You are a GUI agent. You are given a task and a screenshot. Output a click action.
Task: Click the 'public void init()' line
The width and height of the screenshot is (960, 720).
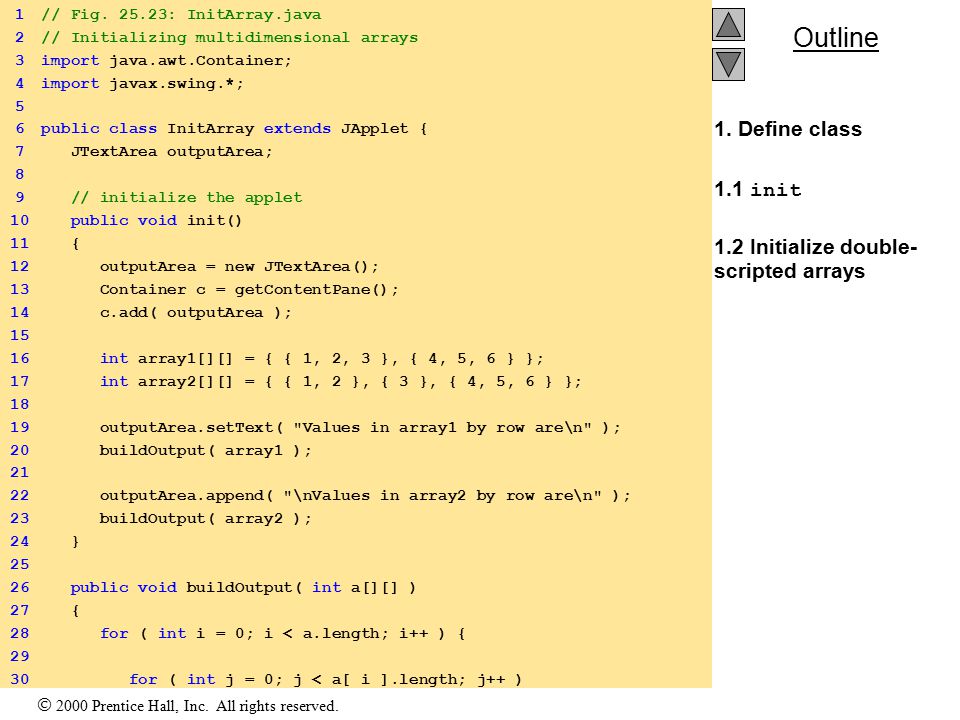pos(156,220)
